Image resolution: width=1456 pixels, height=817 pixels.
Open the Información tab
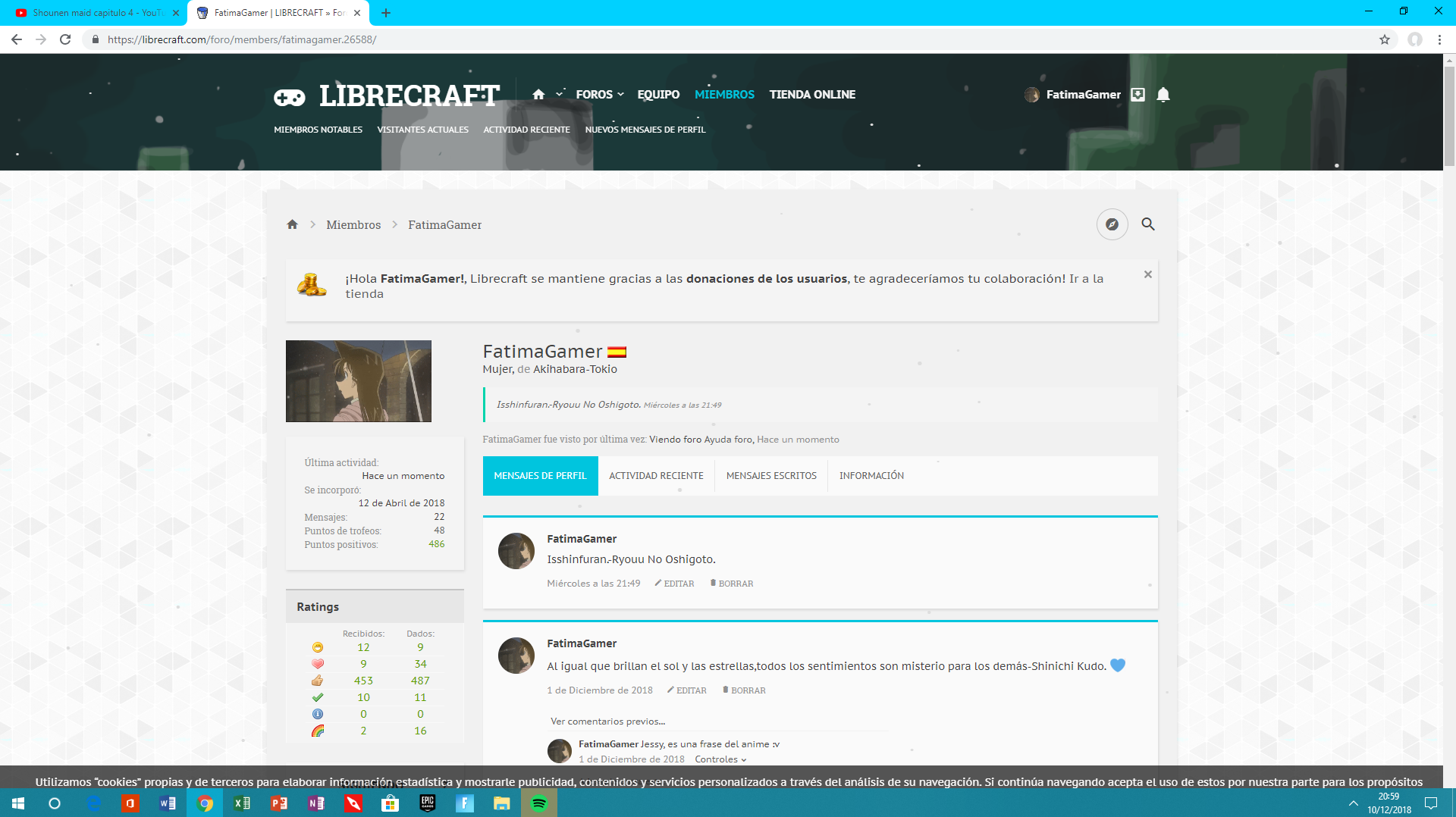(871, 476)
